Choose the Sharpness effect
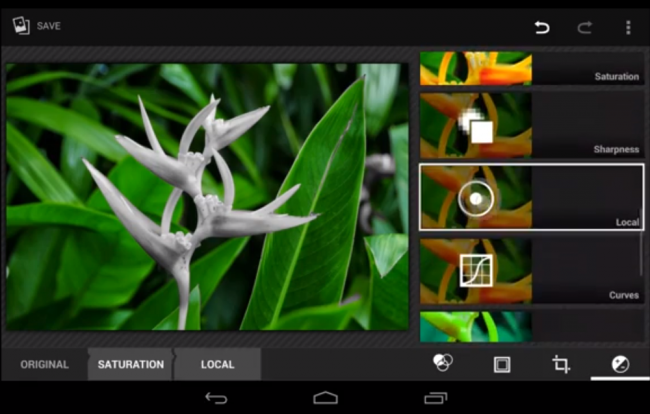This screenshot has height=414, width=650. point(530,125)
